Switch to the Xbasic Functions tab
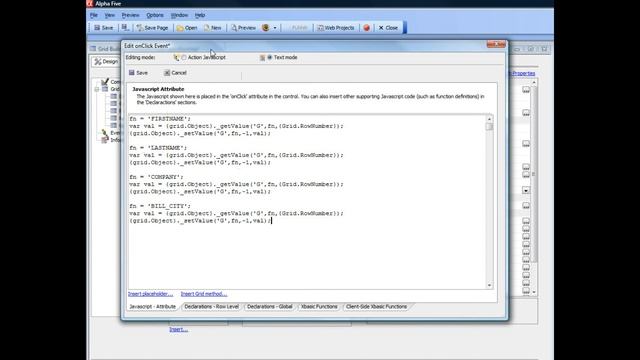Viewport: 640px width, 360px height. [319, 307]
